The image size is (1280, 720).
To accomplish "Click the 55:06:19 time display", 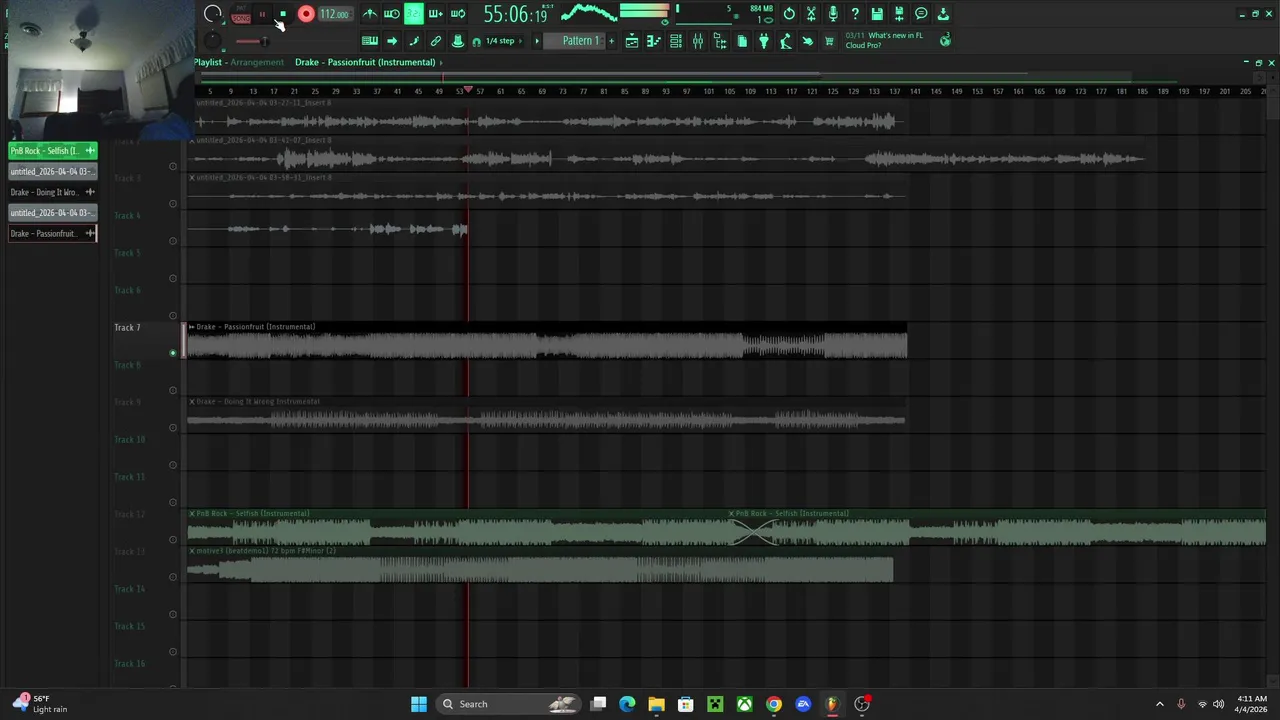I will tap(515, 14).
